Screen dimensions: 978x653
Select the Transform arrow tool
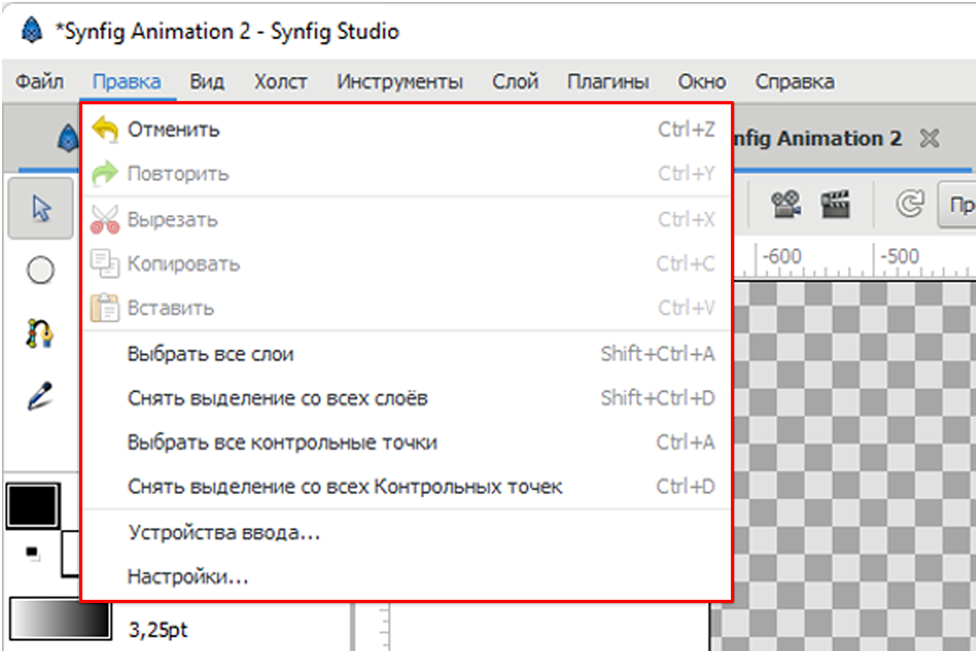click(41, 208)
